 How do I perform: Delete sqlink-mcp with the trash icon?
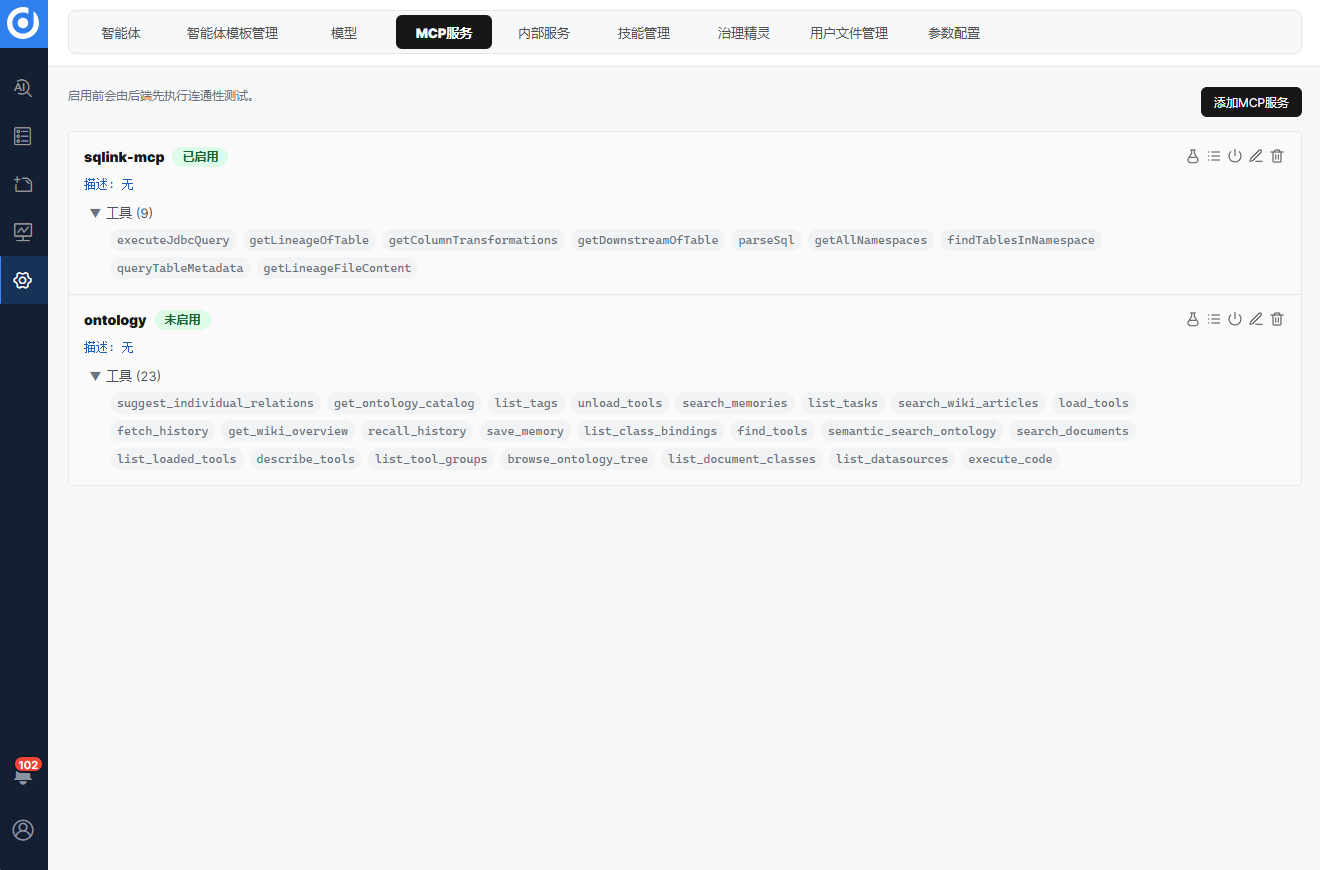pyautogui.click(x=1277, y=156)
